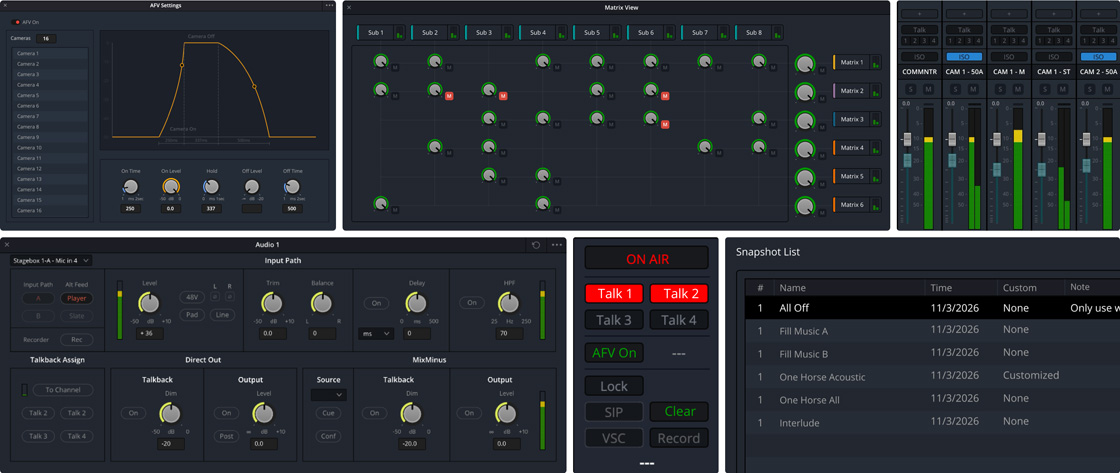Viewport: 1120px width, 473px height.
Task: Click the Matrix 1 level meter icon
Action: pos(875,63)
